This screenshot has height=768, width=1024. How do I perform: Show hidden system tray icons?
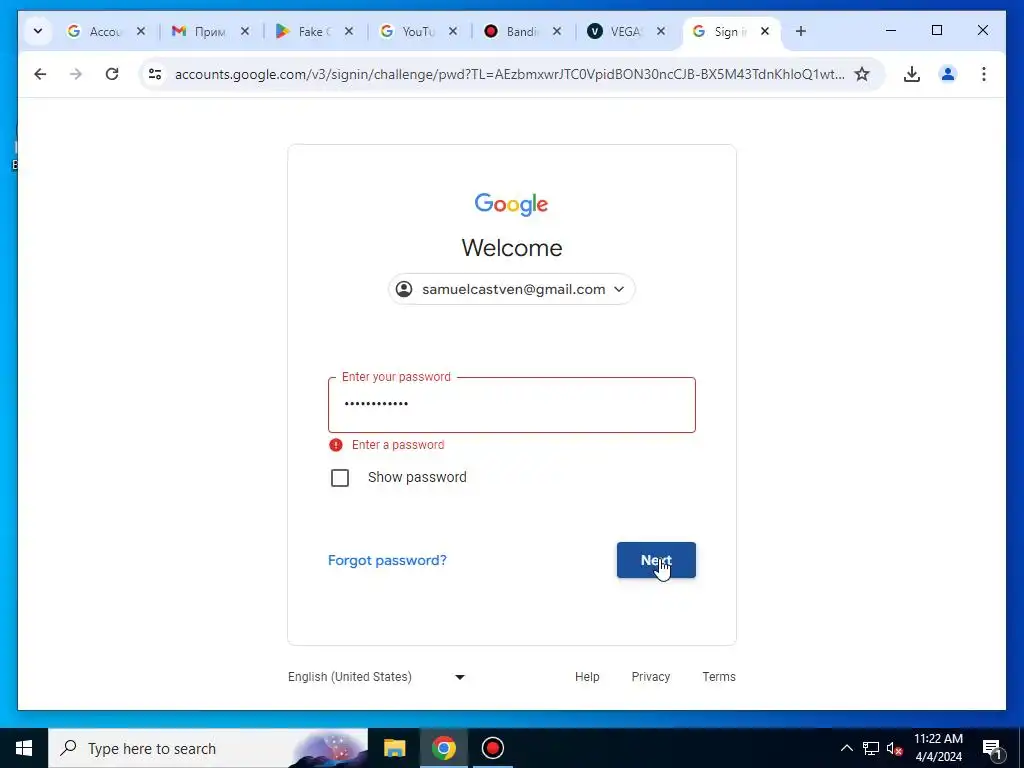click(846, 748)
